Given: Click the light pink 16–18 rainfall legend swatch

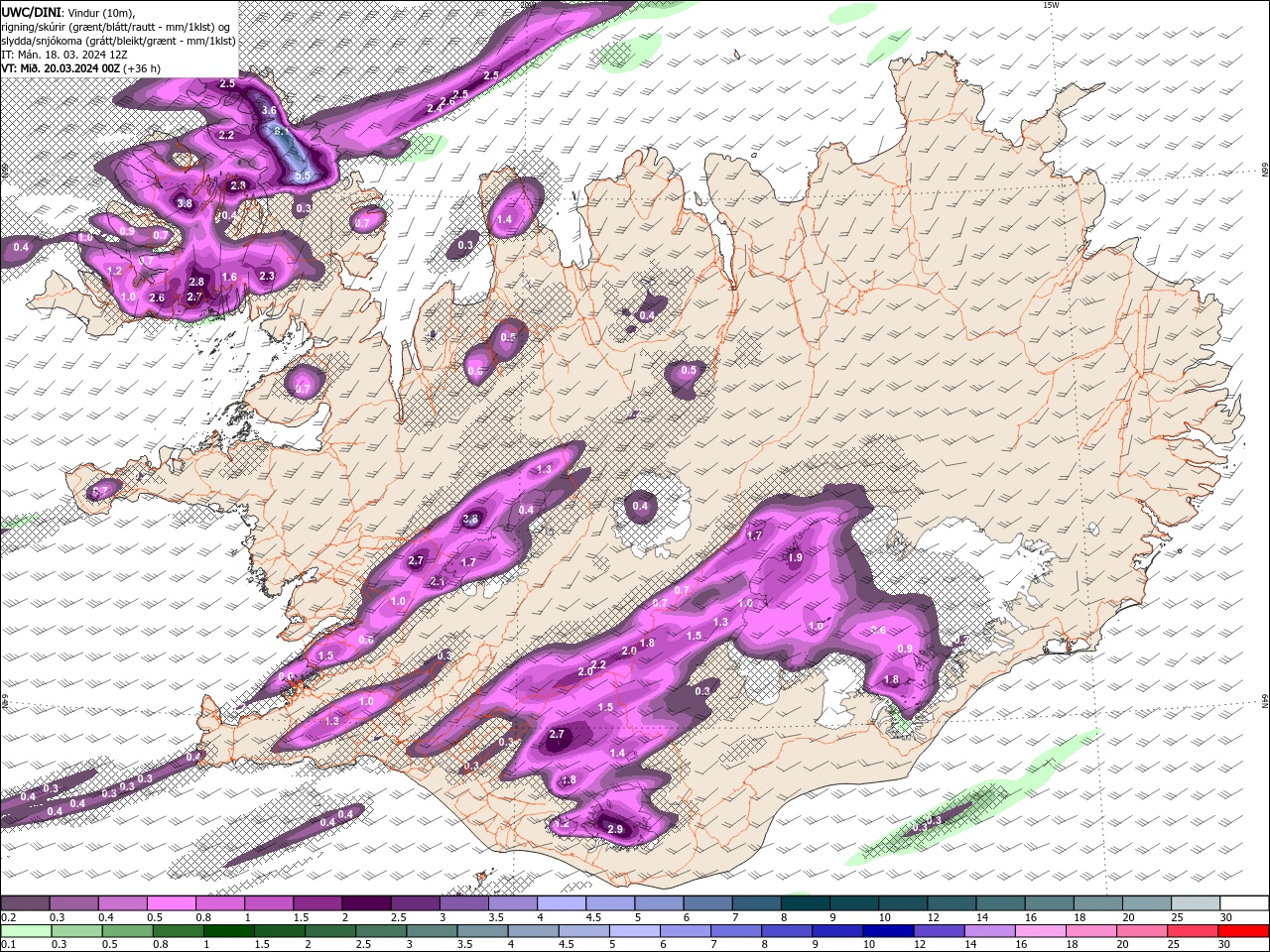Looking at the screenshot, I should [1040, 931].
